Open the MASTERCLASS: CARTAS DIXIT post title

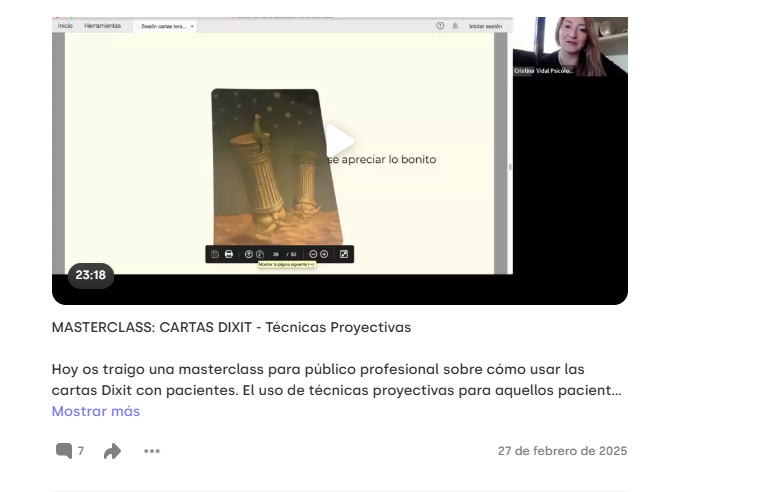231,327
